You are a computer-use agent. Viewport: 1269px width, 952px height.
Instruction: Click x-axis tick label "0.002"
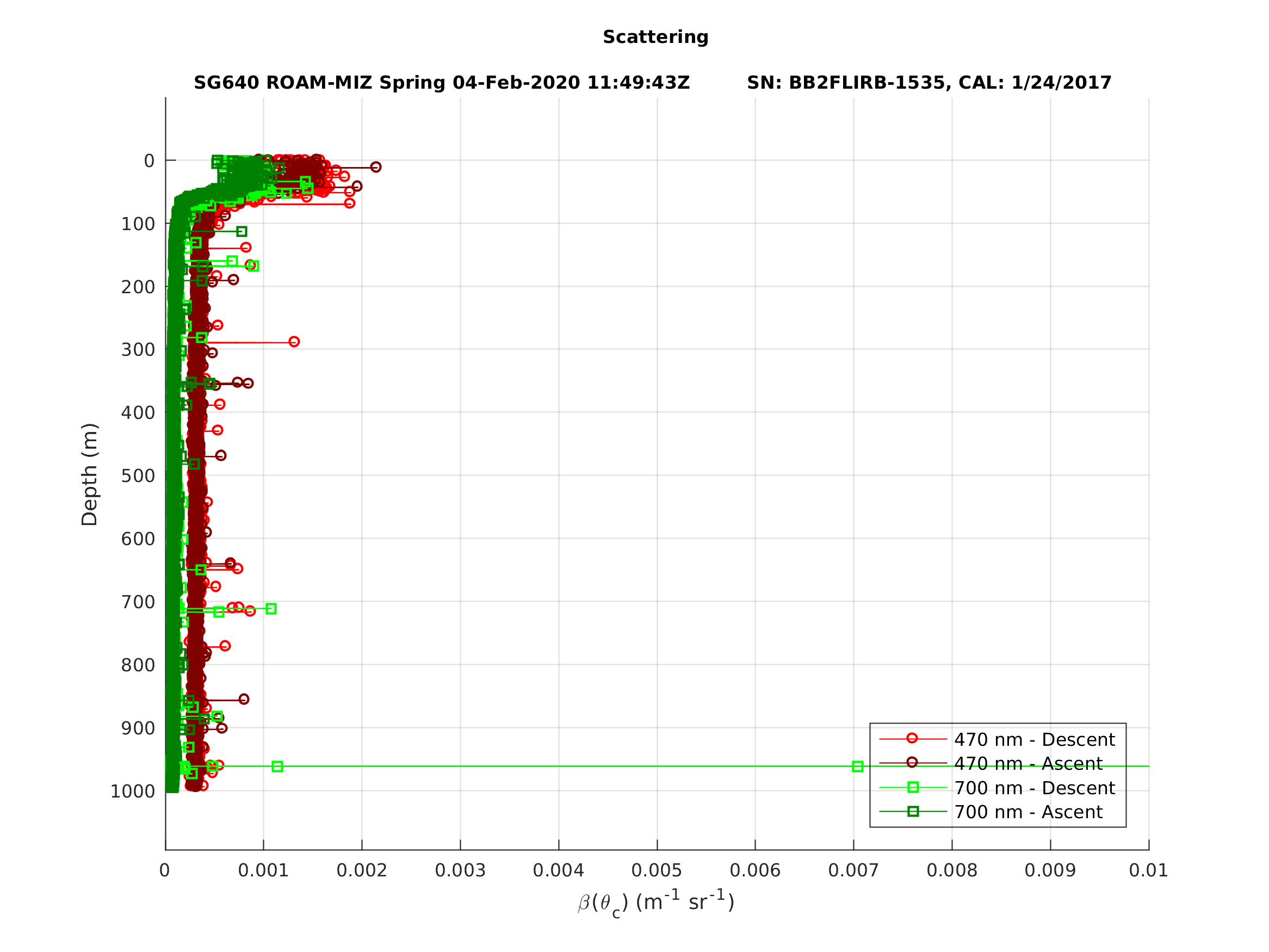(362, 871)
